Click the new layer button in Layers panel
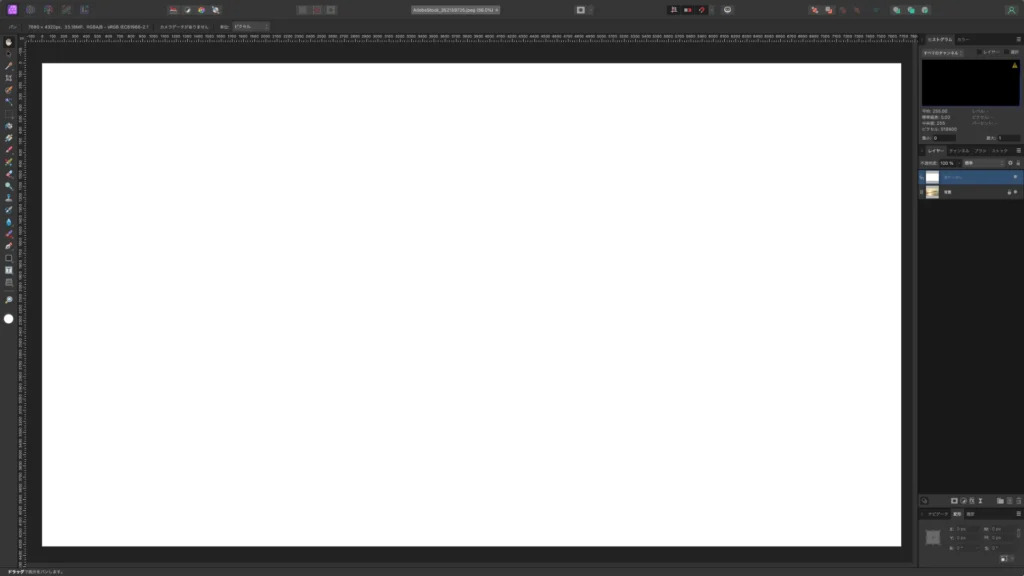The height and width of the screenshot is (576, 1024). [x=1009, y=501]
